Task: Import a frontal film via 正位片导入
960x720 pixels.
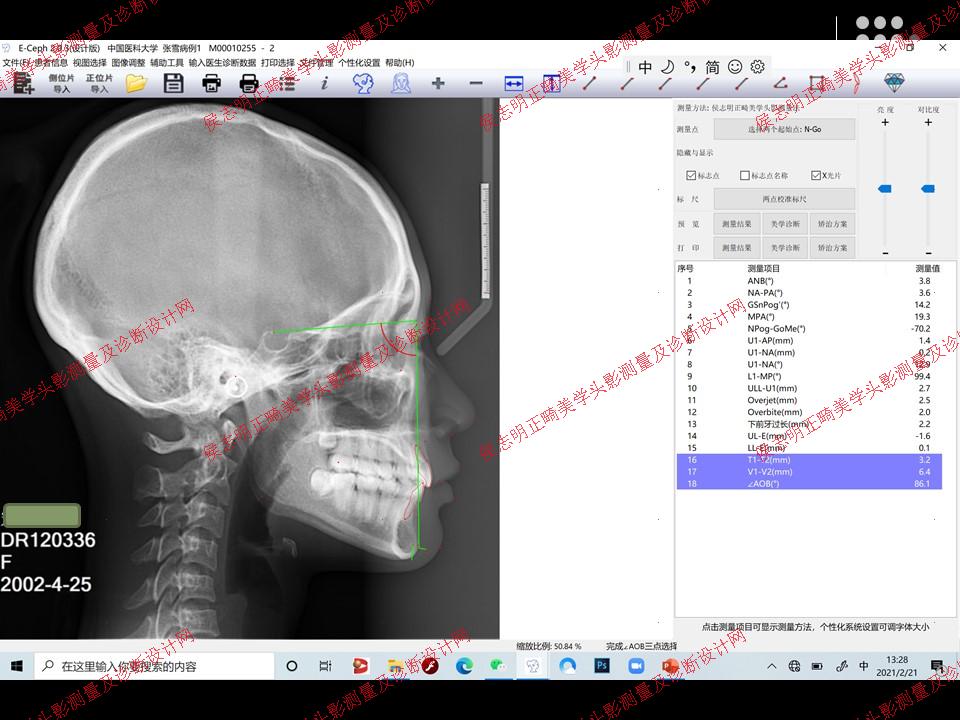Action: (x=99, y=83)
